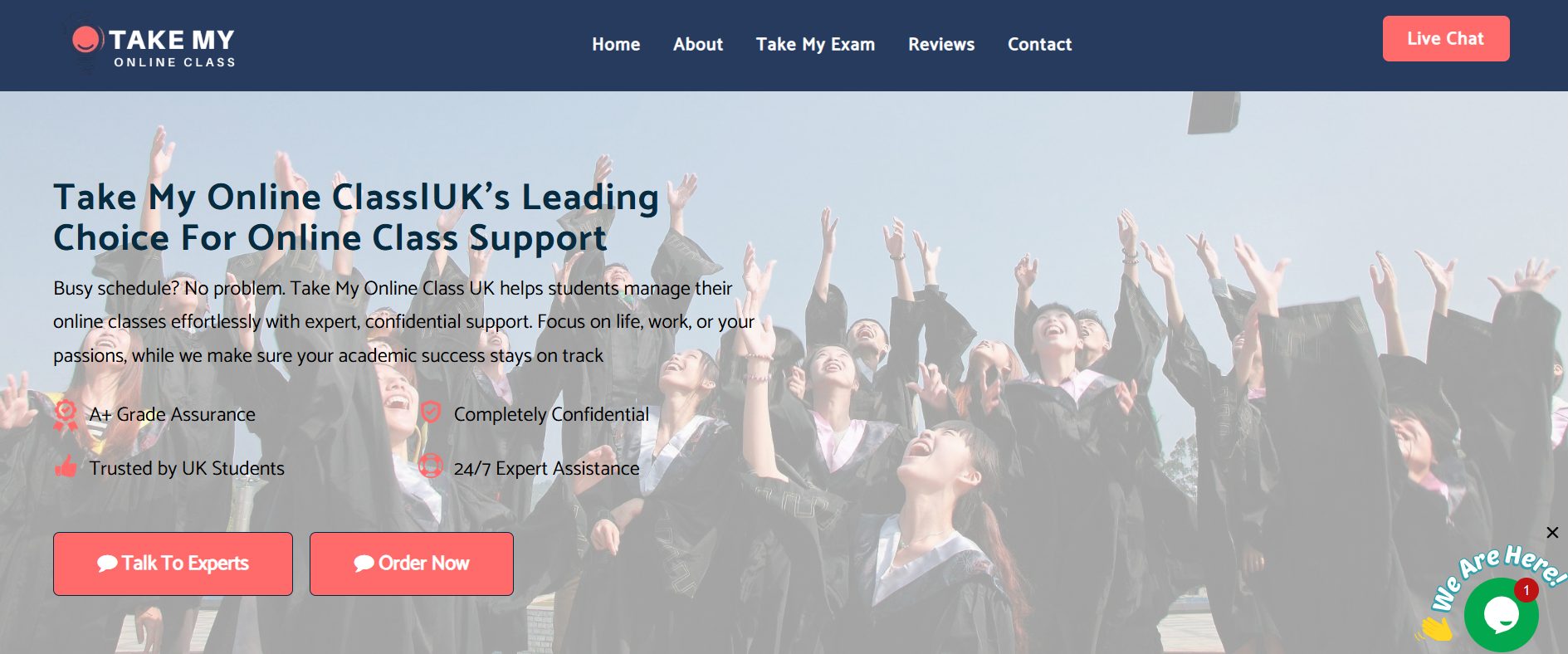Click the thumbs-up Trusted icon

click(66, 466)
